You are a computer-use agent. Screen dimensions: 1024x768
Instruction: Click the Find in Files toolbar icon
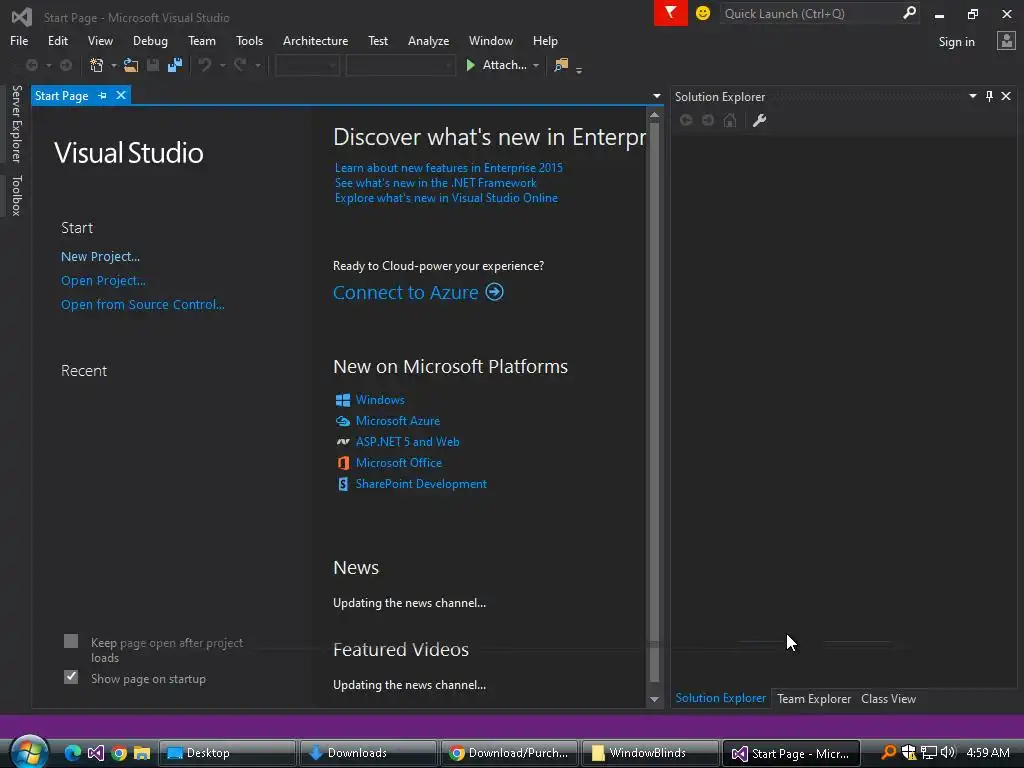561,65
